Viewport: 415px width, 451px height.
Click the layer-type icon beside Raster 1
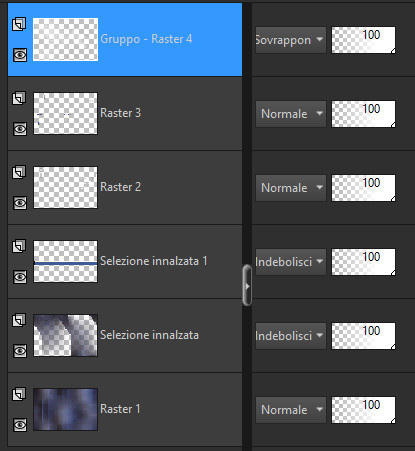pos(19,394)
